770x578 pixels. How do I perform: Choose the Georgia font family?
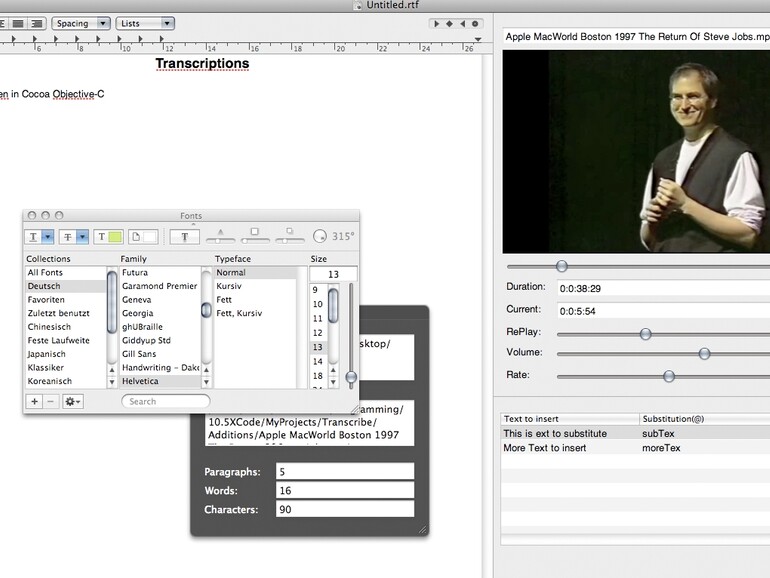[x=137, y=313]
